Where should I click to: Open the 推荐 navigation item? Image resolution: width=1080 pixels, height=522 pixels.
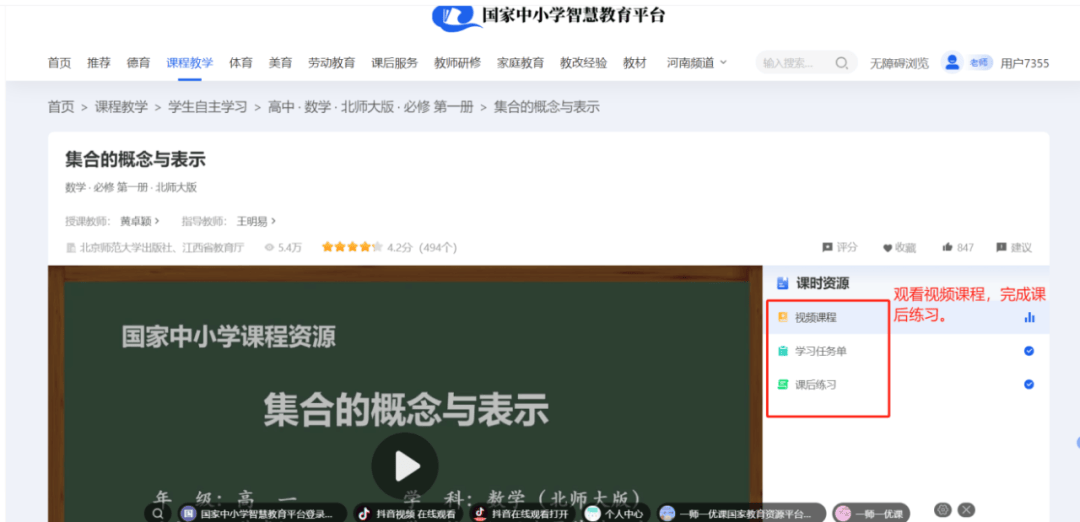(98, 63)
